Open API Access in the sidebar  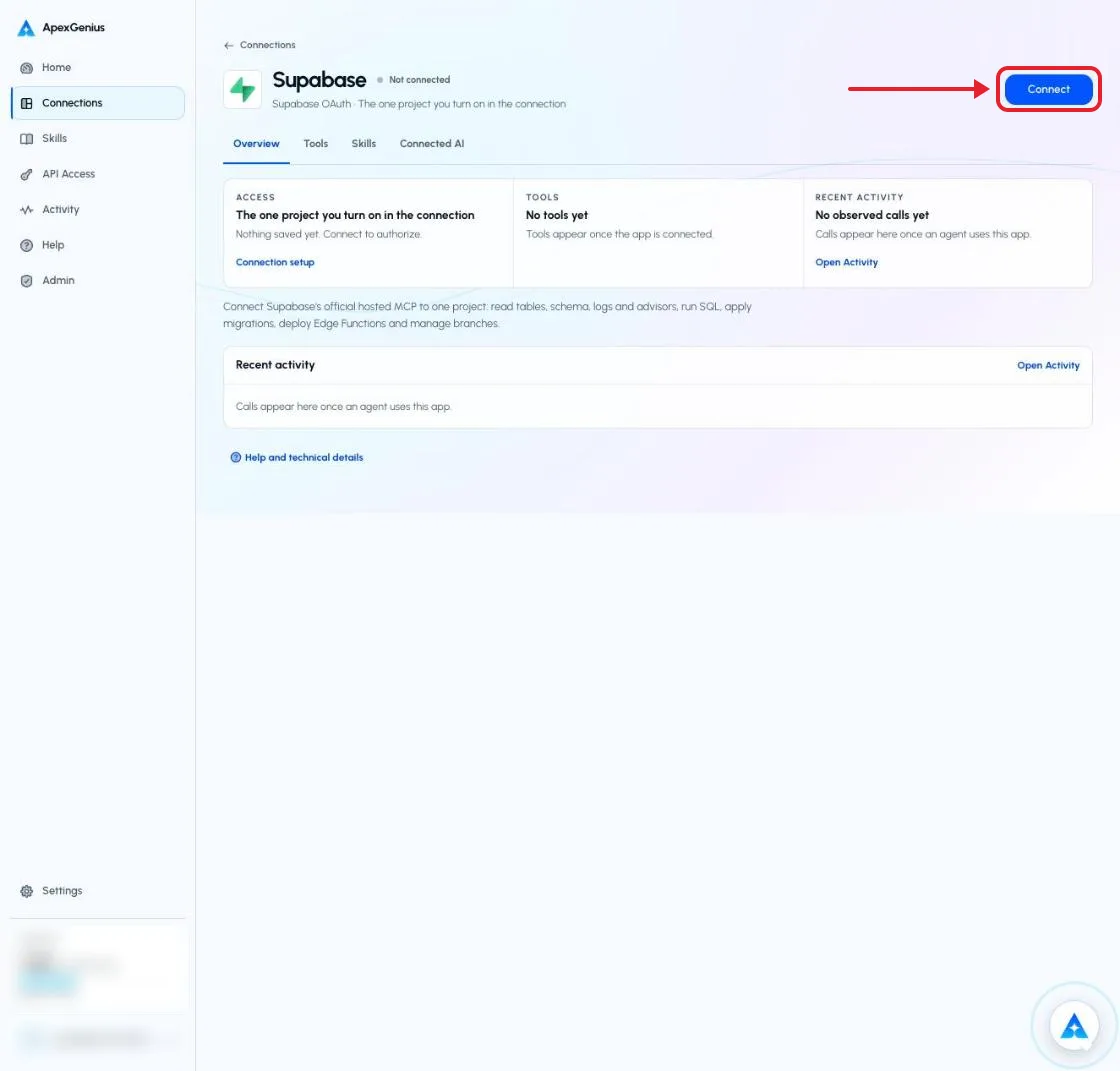click(x=98, y=174)
